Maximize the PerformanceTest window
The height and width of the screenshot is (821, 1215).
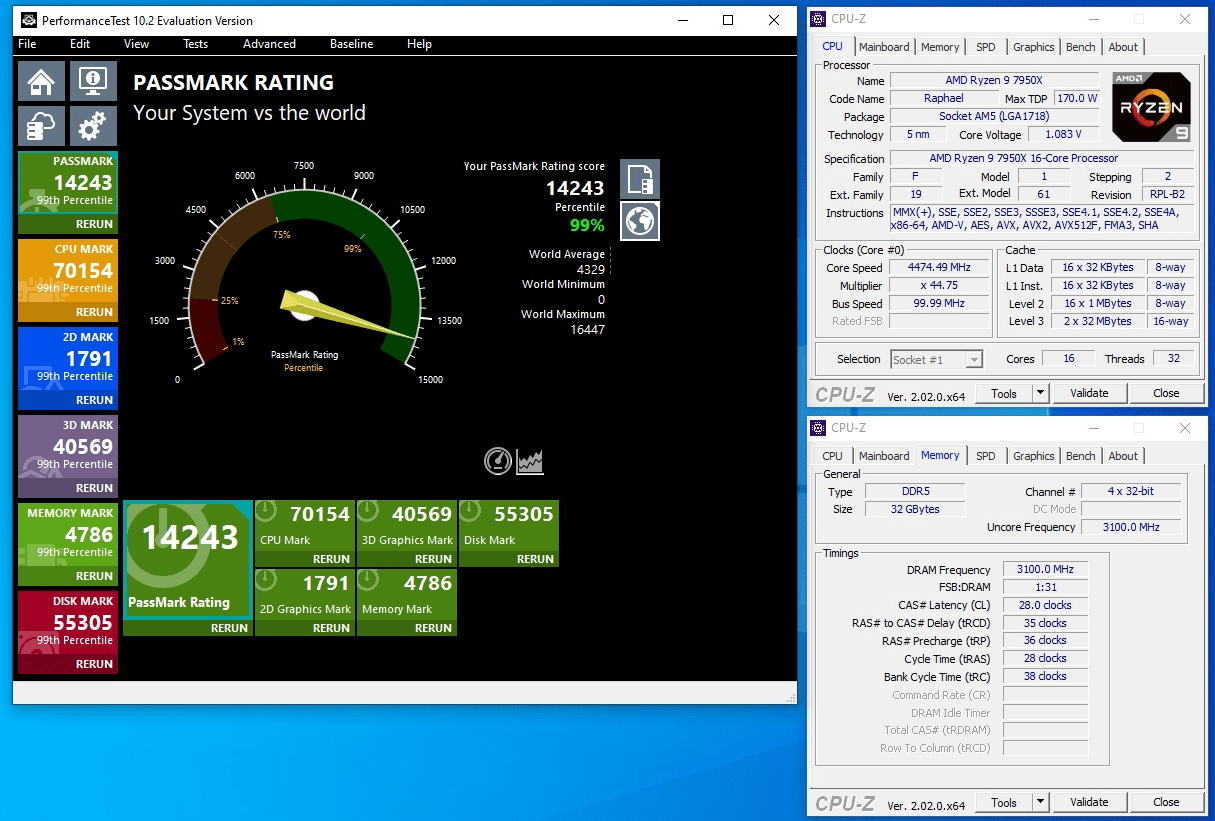728,20
